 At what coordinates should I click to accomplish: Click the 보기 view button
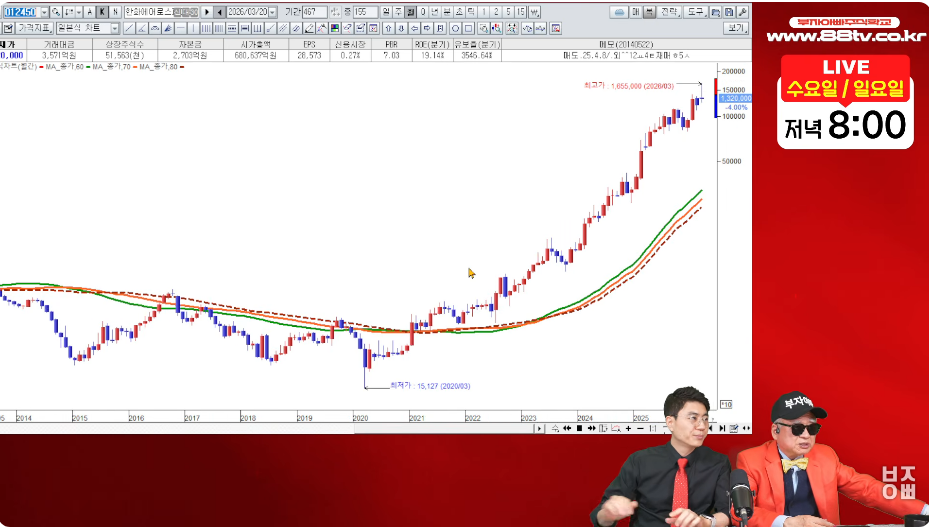coord(736,28)
